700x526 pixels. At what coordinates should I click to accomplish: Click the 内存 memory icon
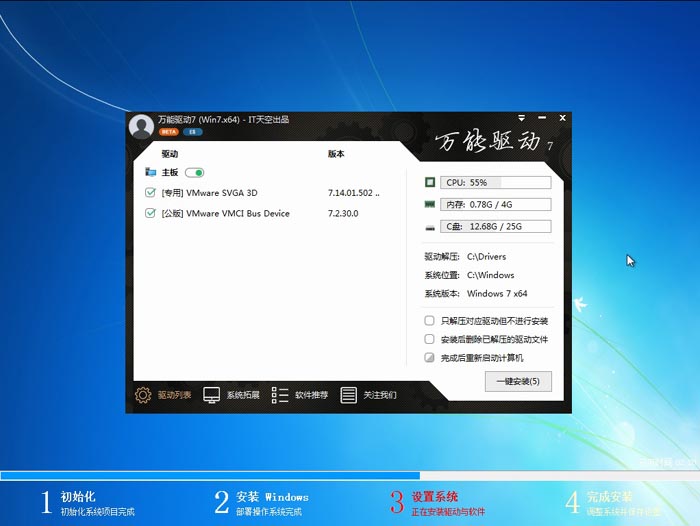click(430, 204)
